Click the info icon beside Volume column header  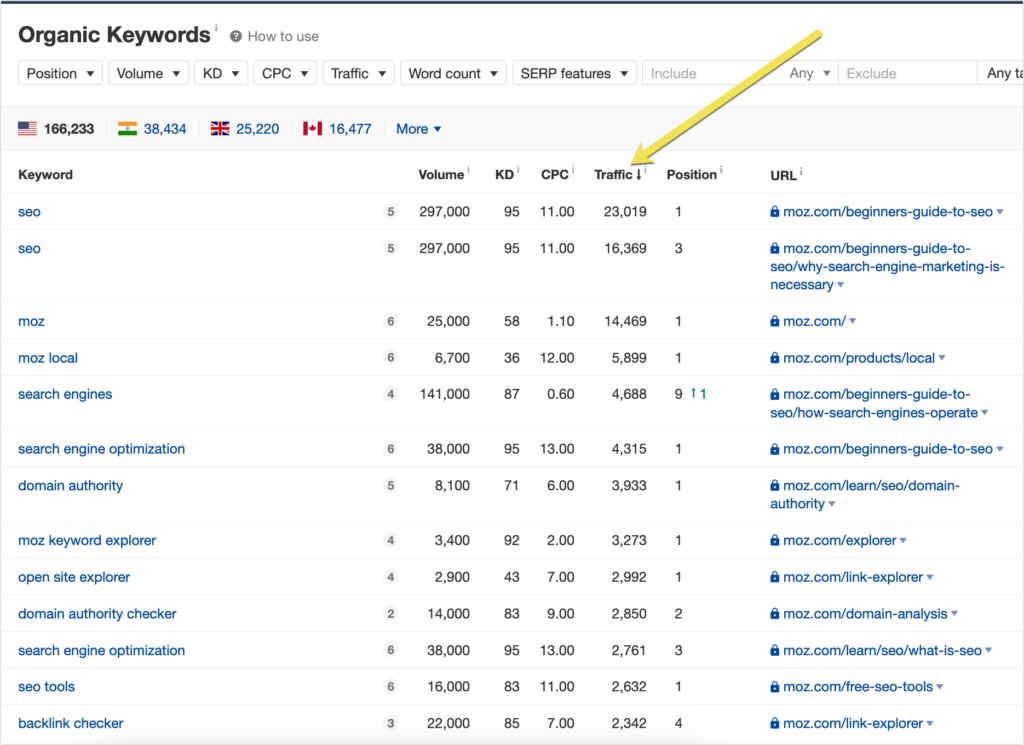click(468, 170)
